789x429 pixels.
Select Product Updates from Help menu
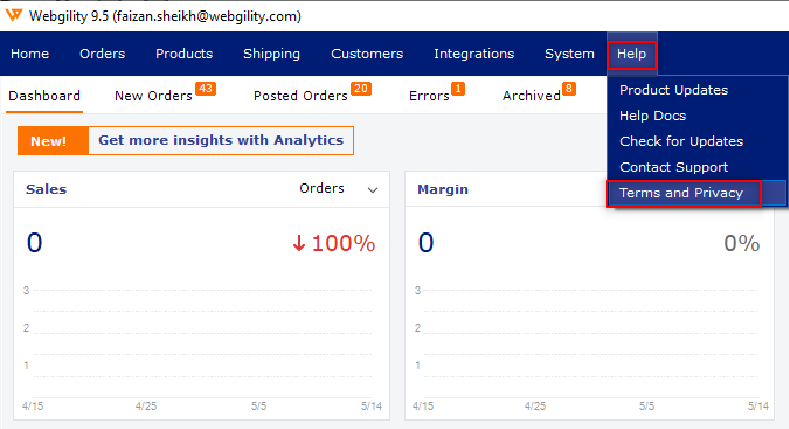point(674,90)
